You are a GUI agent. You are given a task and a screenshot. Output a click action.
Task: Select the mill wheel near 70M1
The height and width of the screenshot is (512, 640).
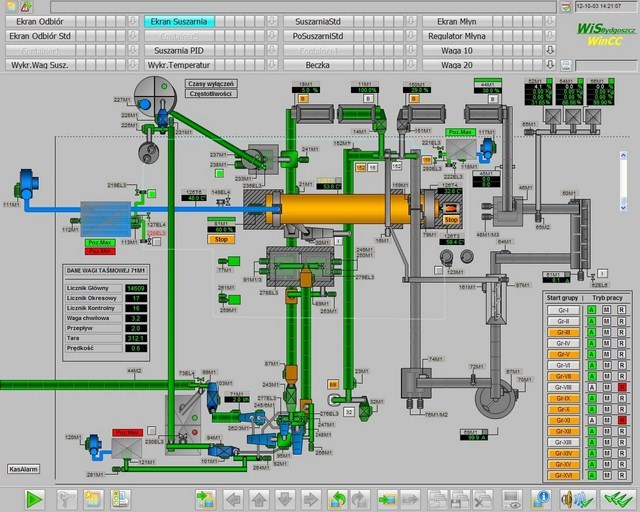[x=495, y=399]
